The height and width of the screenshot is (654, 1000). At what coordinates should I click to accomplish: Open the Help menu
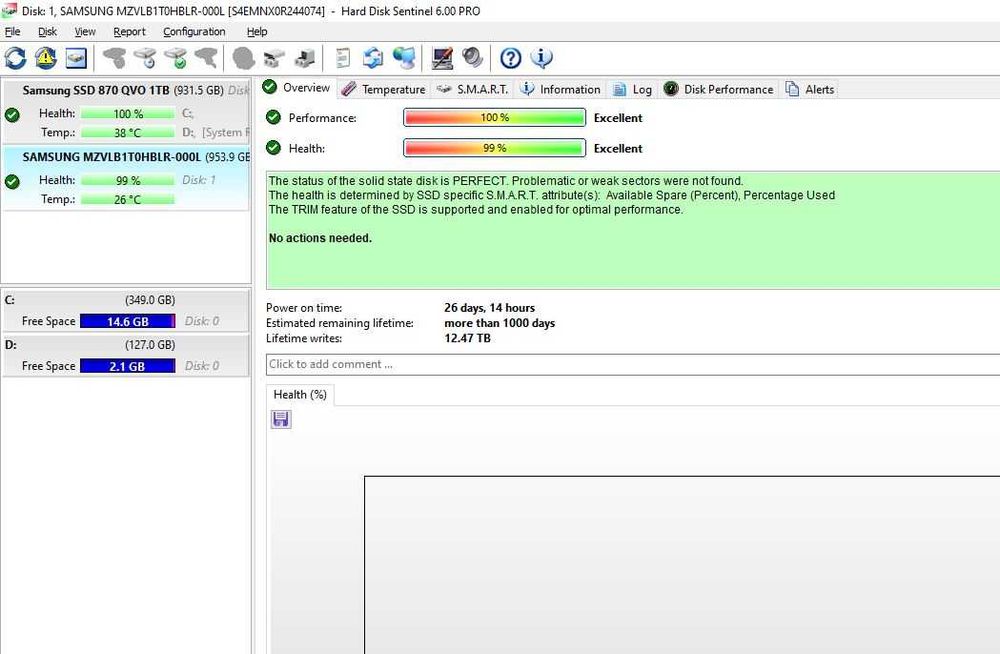257,31
